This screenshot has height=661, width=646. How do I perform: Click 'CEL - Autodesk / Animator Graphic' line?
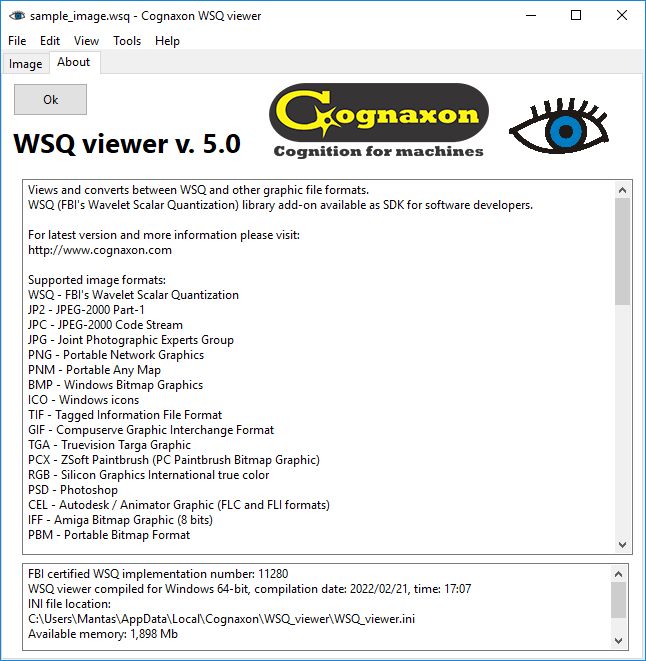tap(179, 505)
